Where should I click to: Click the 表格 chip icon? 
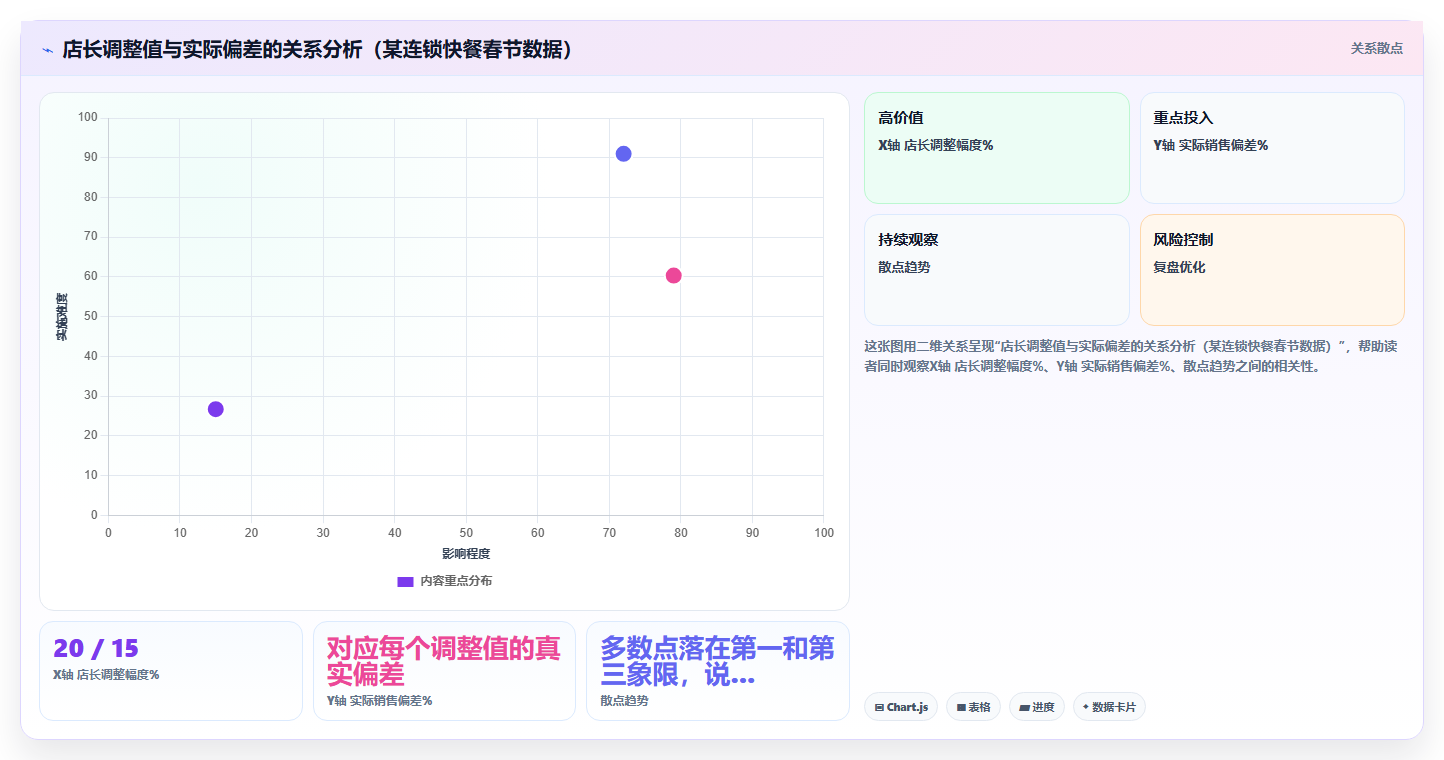[961, 708]
